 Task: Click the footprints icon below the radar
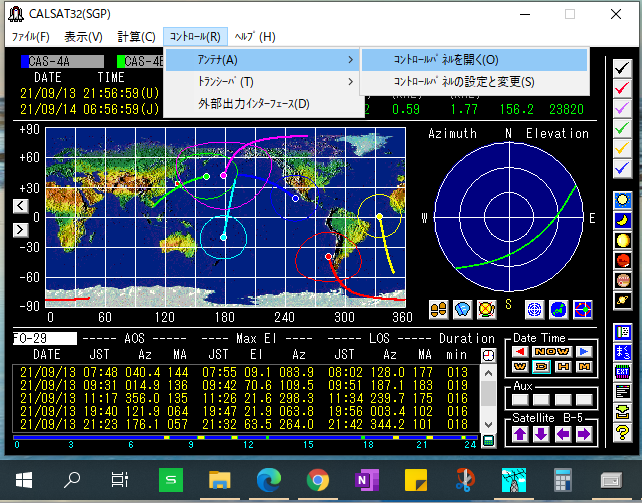pyautogui.click(x=437, y=308)
